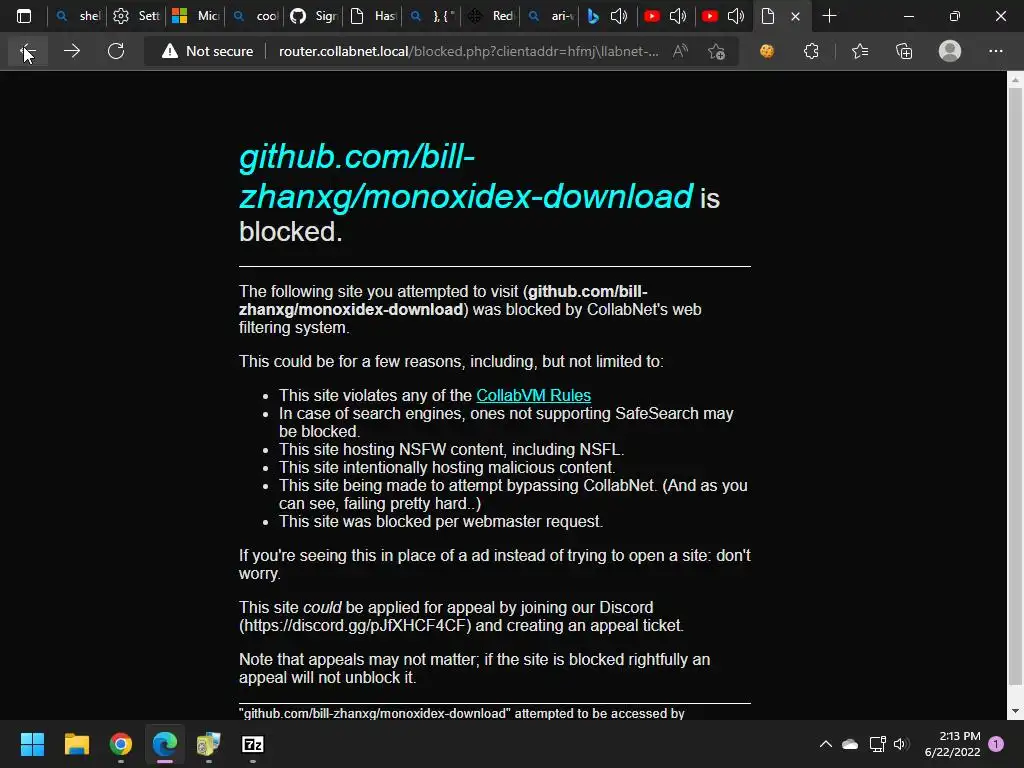The width and height of the screenshot is (1024, 768).
Task: Open the CollabVM Rules link
Action: click(x=534, y=395)
